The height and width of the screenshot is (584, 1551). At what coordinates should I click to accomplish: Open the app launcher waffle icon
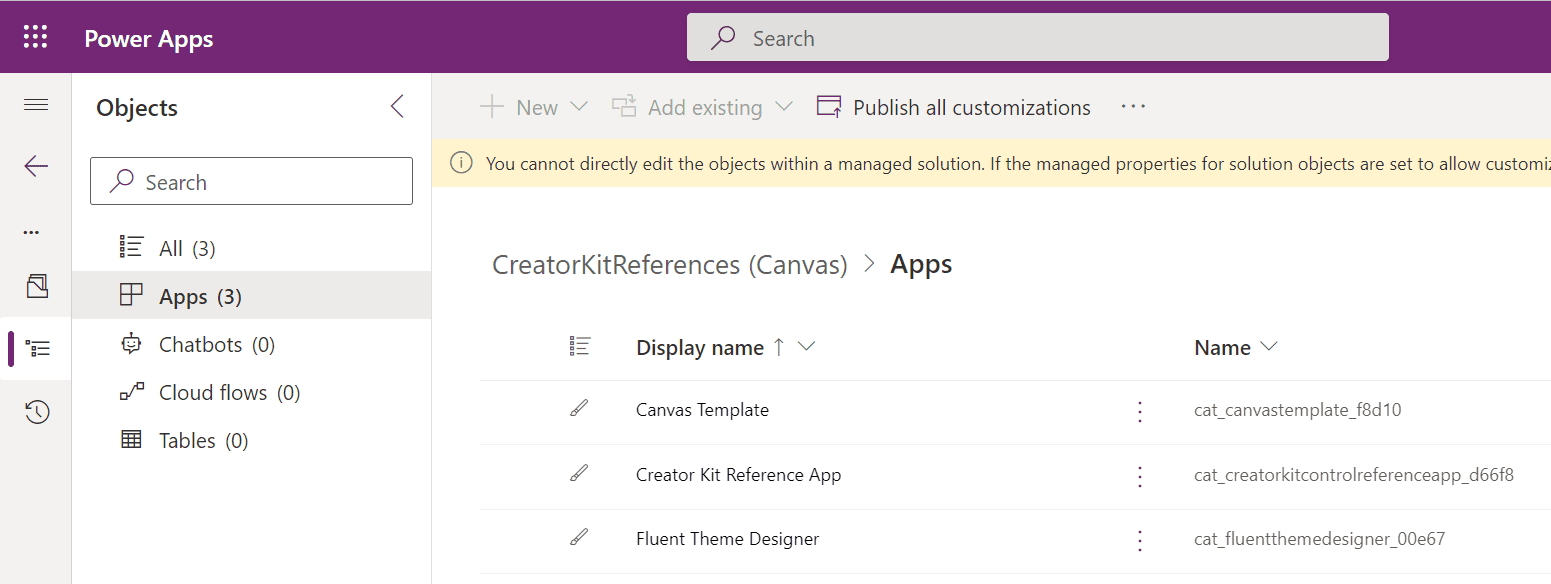(35, 38)
